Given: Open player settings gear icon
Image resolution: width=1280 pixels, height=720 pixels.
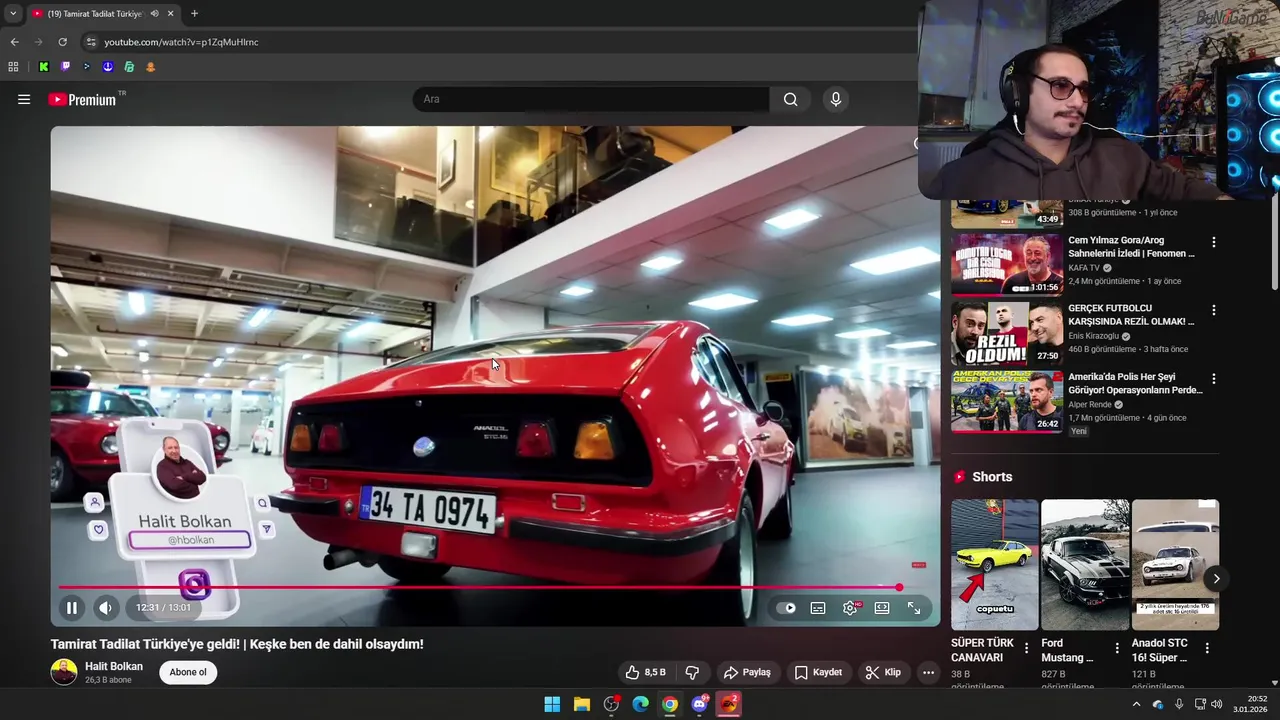Looking at the screenshot, I should (x=850, y=607).
